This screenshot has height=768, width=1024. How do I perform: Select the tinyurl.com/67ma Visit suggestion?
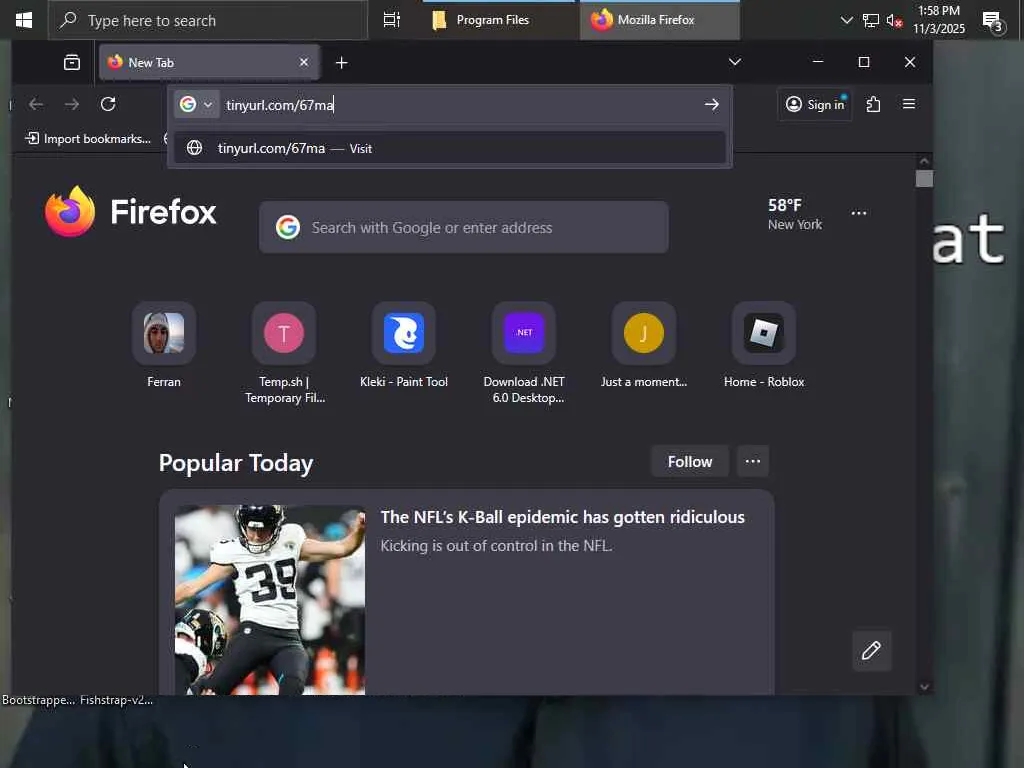pyautogui.click(x=450, y=148)
